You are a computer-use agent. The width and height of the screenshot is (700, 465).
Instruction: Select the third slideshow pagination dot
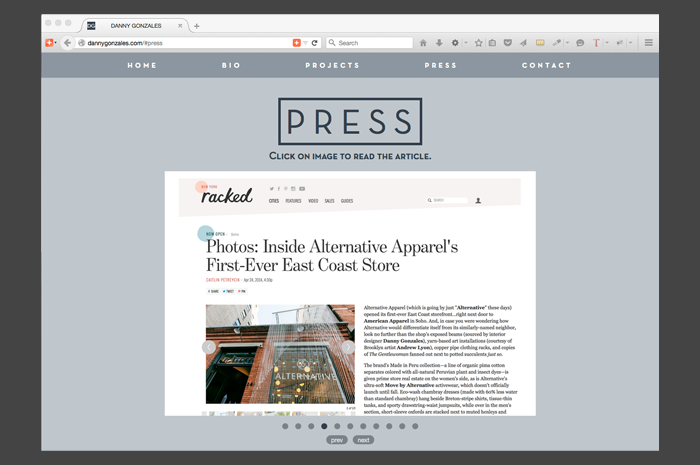click(311, 426)
